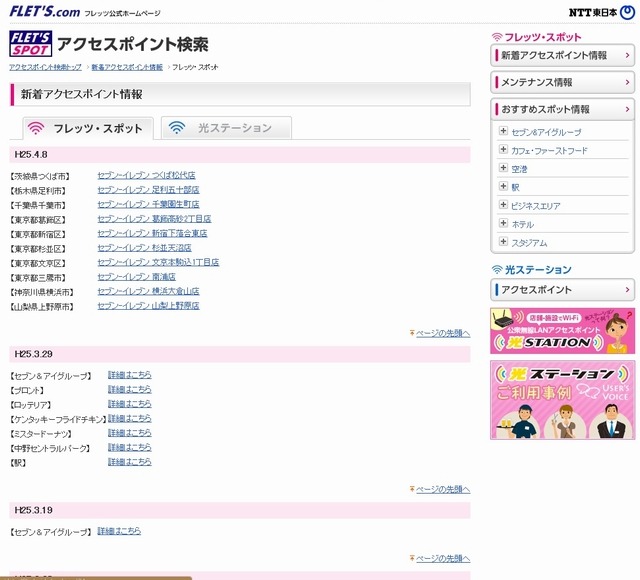Open セブン-イレブン 足利五十部店 link
Screen dimensions: 640x580
(148, 190)
